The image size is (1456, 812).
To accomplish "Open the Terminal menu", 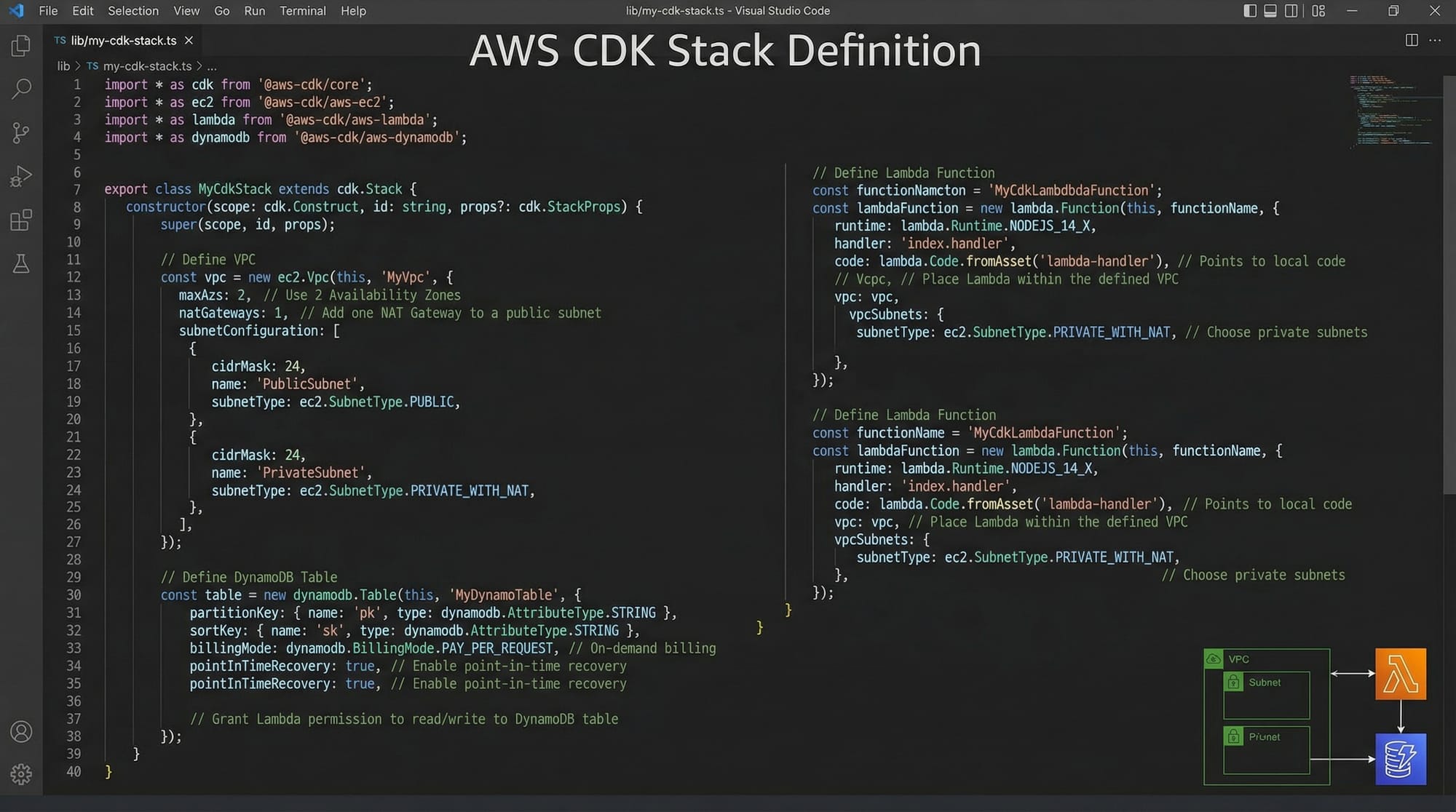I will point(302,10).
